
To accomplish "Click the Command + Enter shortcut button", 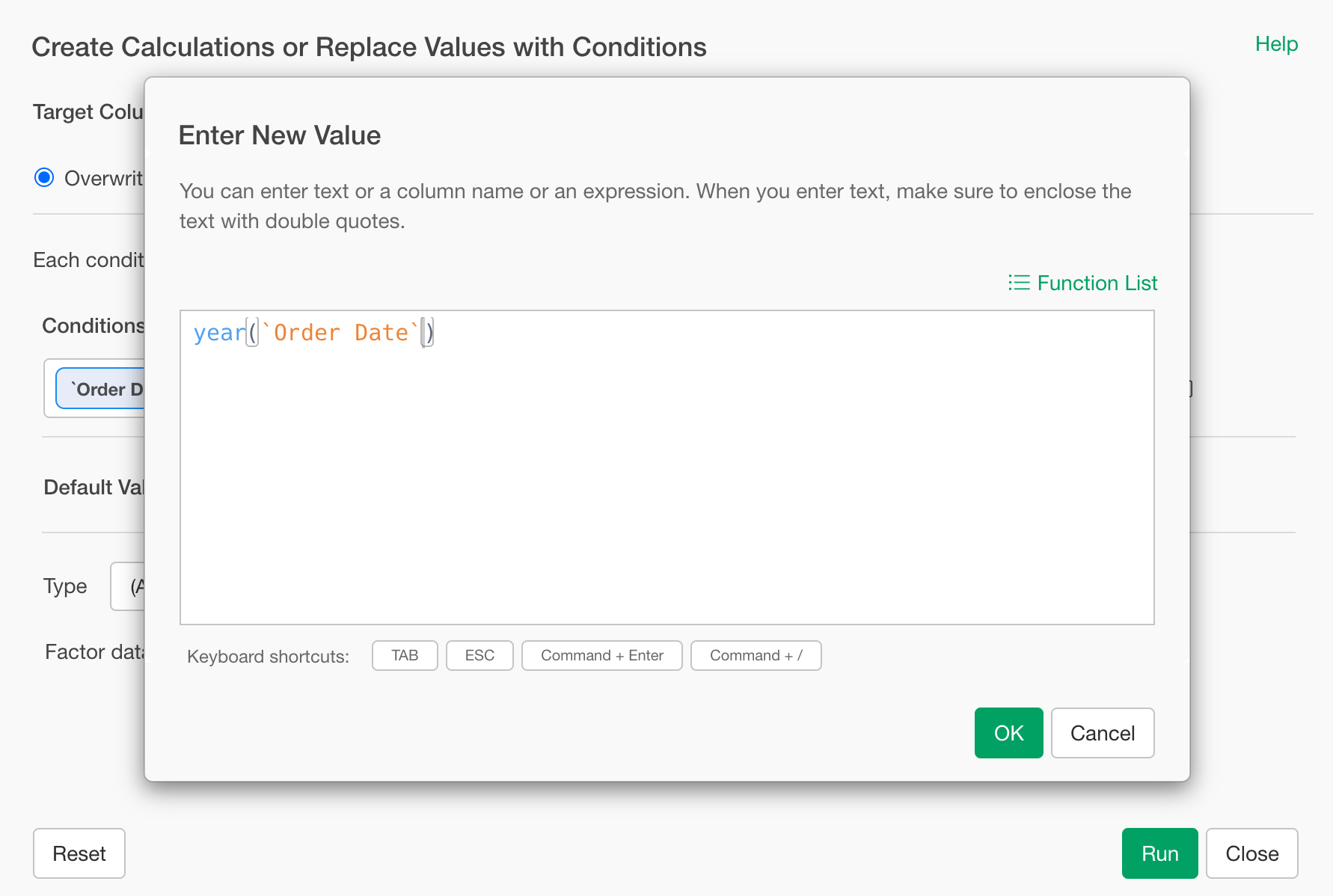I will (x=601, y=656).
